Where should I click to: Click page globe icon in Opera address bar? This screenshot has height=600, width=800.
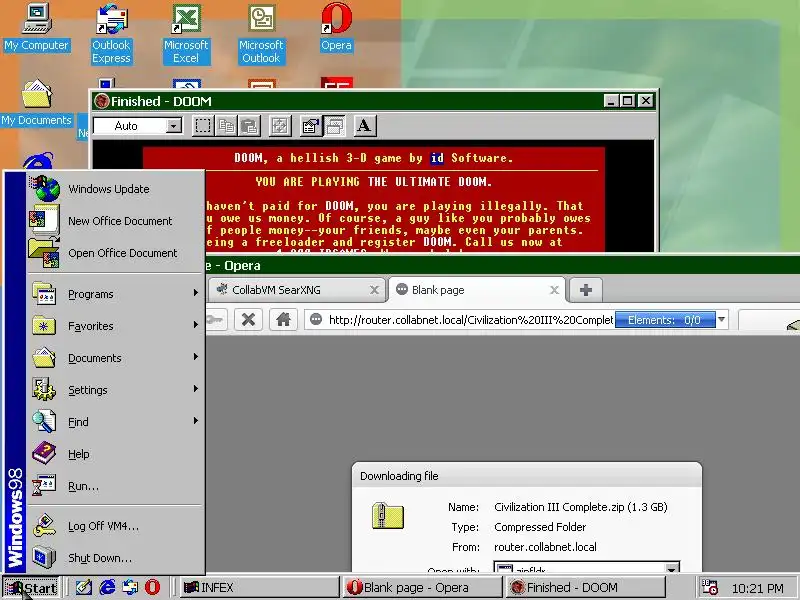coord(316,320)
